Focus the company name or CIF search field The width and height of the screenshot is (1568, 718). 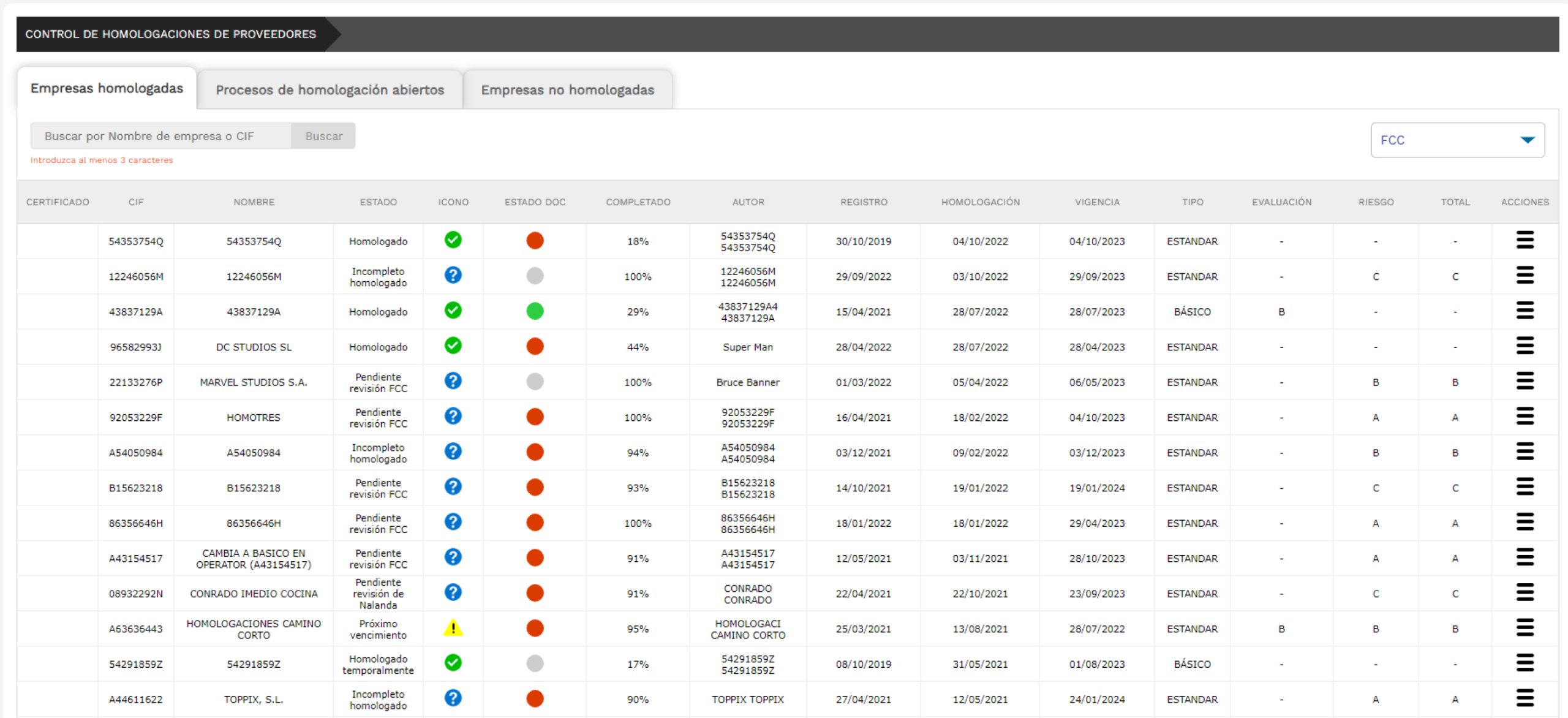(x=161, y=136)
